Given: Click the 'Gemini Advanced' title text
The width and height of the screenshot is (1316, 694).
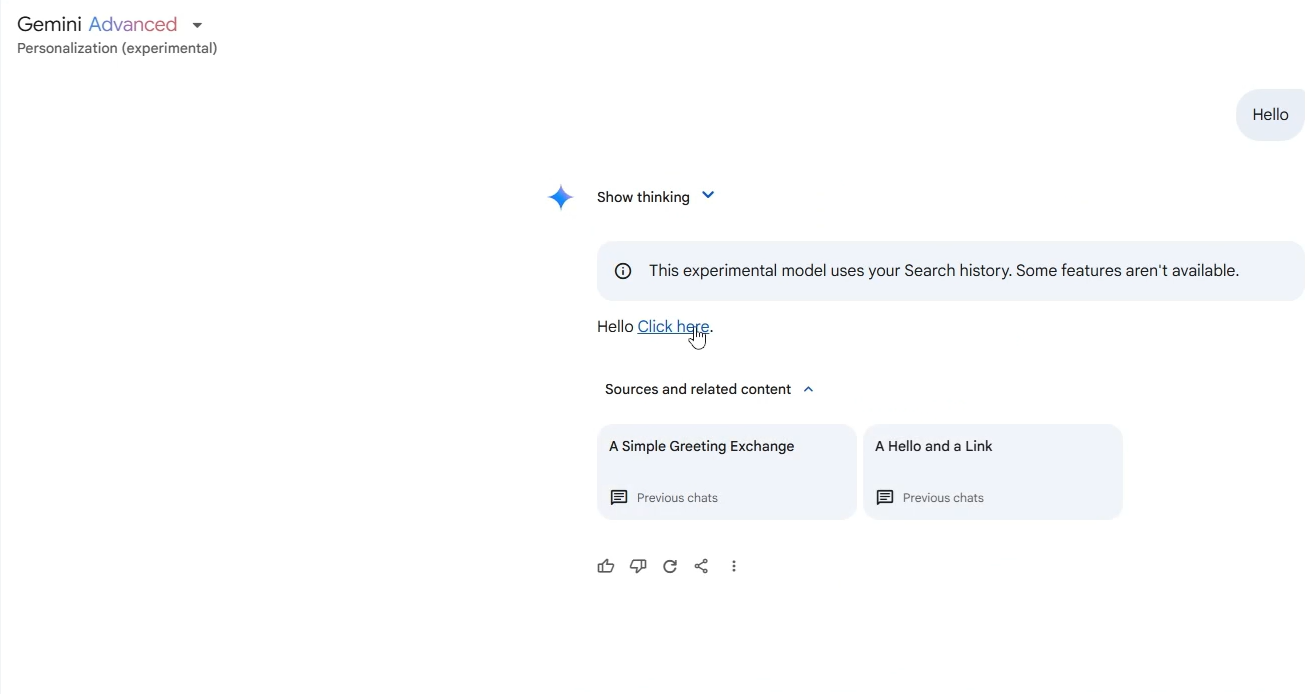Looking at the screenshot, I should coord(97,24).
